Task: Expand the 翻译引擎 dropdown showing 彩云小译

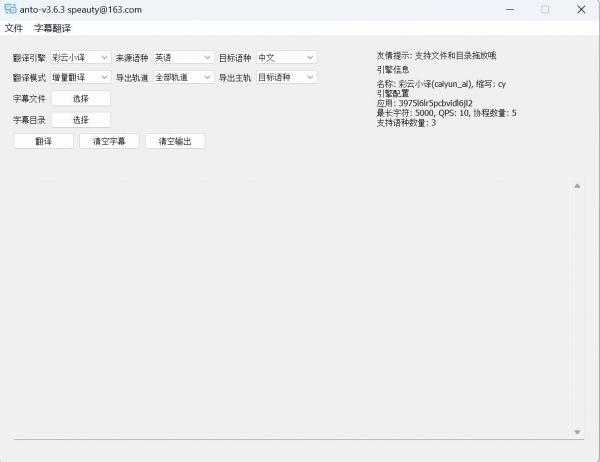Action: coord(81,57)
